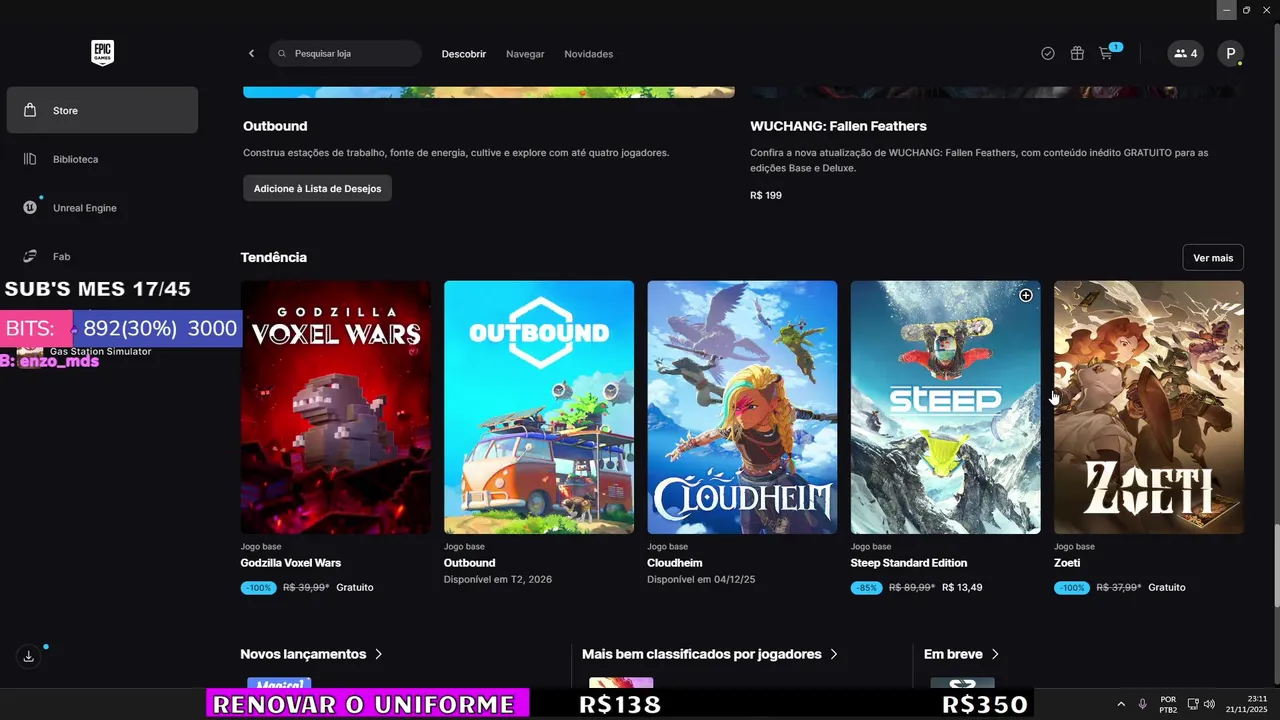Open Steep Standard Edition title link
The height and width of the screenshot is (720, 1280).
pyautogui.click(x=909, y=563)
